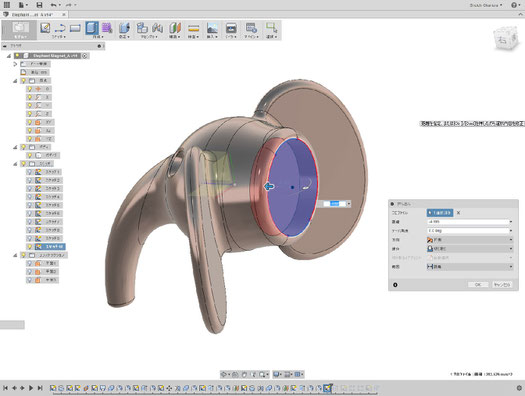Toggle visibility bulb for ボディ1
This screenshot has height=396, width=525.
(30, 155)
